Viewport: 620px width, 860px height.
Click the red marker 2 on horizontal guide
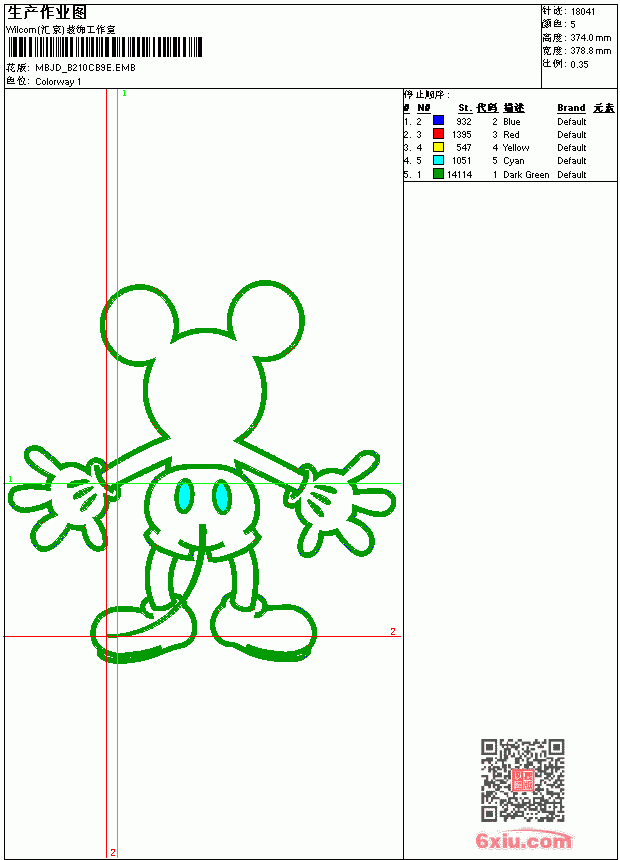[393, 631]
